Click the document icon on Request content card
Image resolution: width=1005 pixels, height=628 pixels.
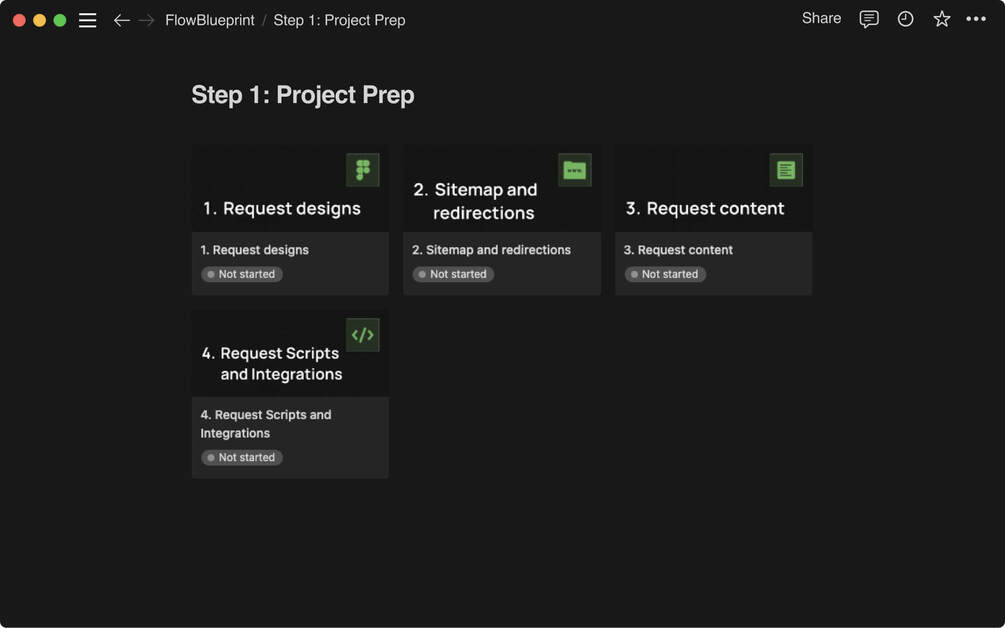(786, 170)
